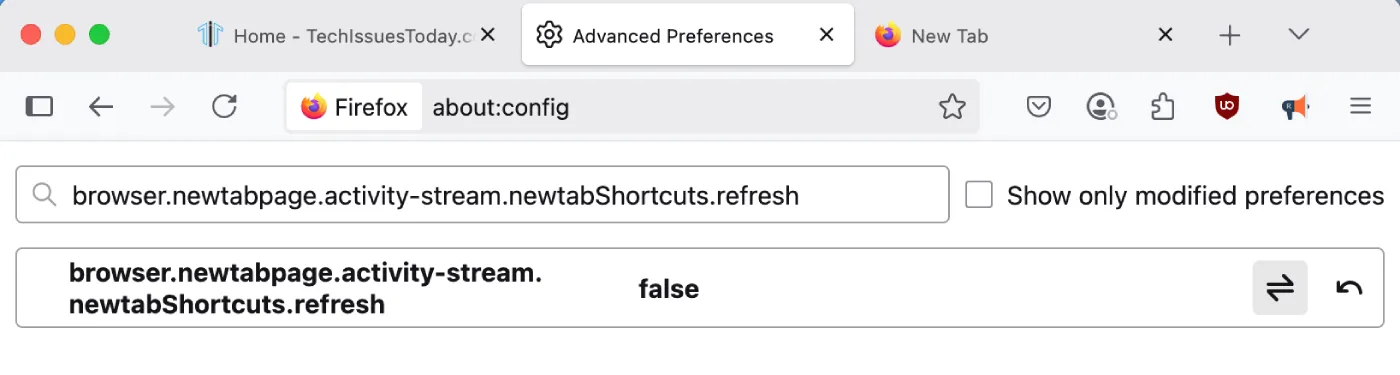Click the preference search name field
This screenshot has width=1400, height=375.
pyautogui.click(x=482, y=195)
